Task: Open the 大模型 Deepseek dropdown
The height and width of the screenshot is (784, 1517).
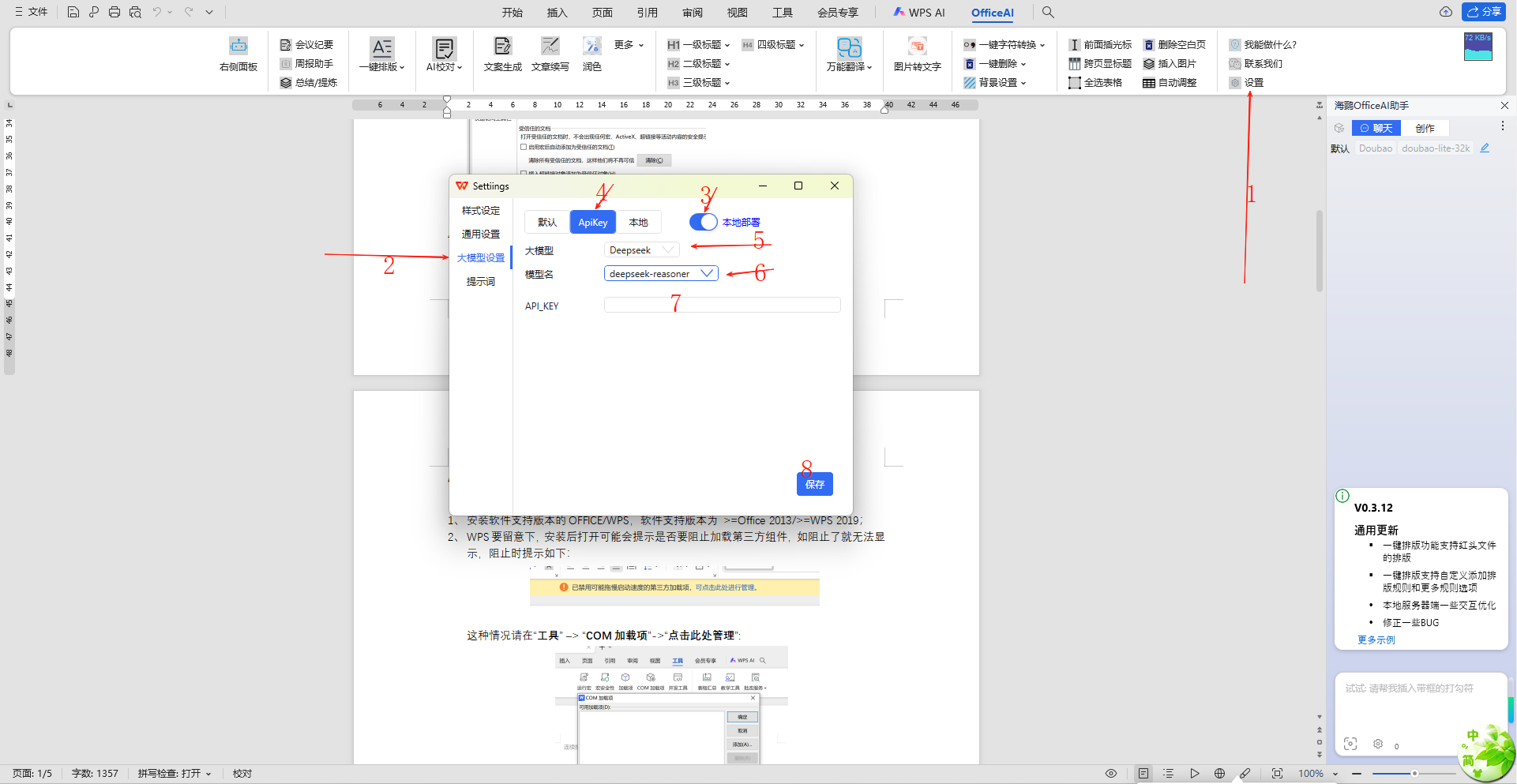Action: click(641, 250)
